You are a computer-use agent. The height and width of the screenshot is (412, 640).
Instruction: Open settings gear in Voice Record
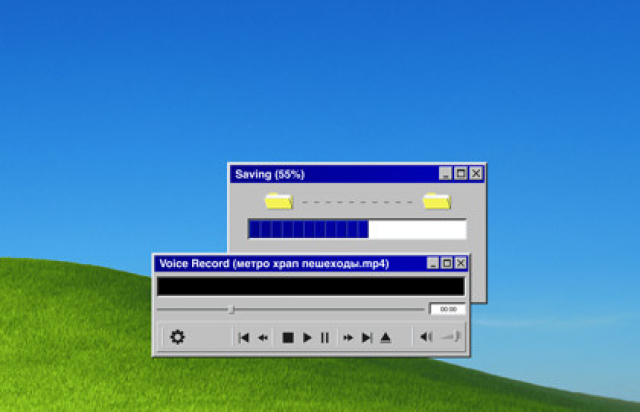tap(177, 337)
